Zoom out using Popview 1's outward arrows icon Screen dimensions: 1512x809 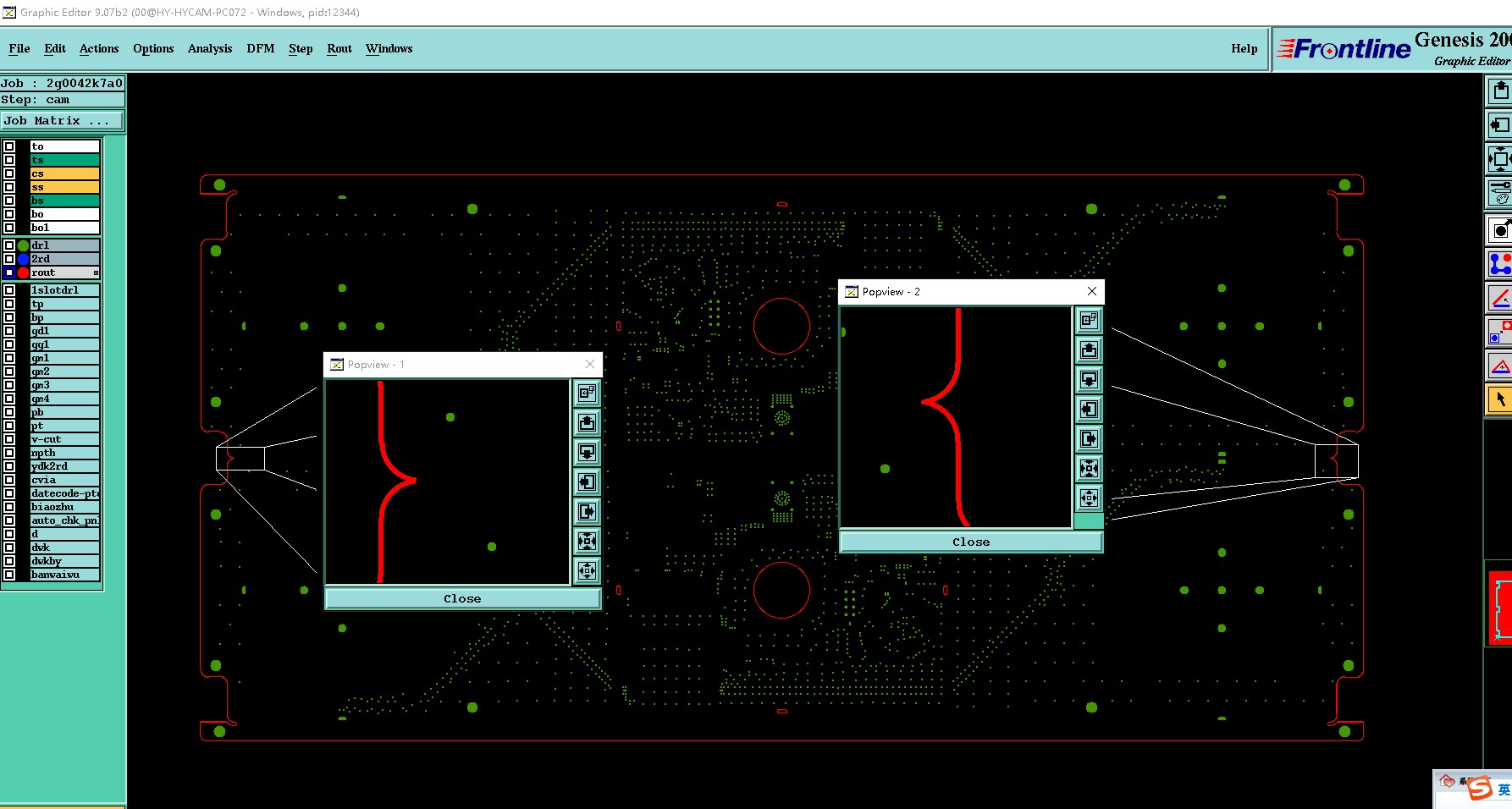tap(587, 570)
